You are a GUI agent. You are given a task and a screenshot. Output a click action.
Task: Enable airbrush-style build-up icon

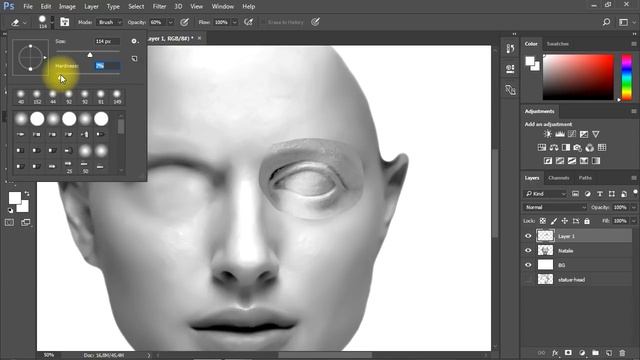(x=249, y=22)
